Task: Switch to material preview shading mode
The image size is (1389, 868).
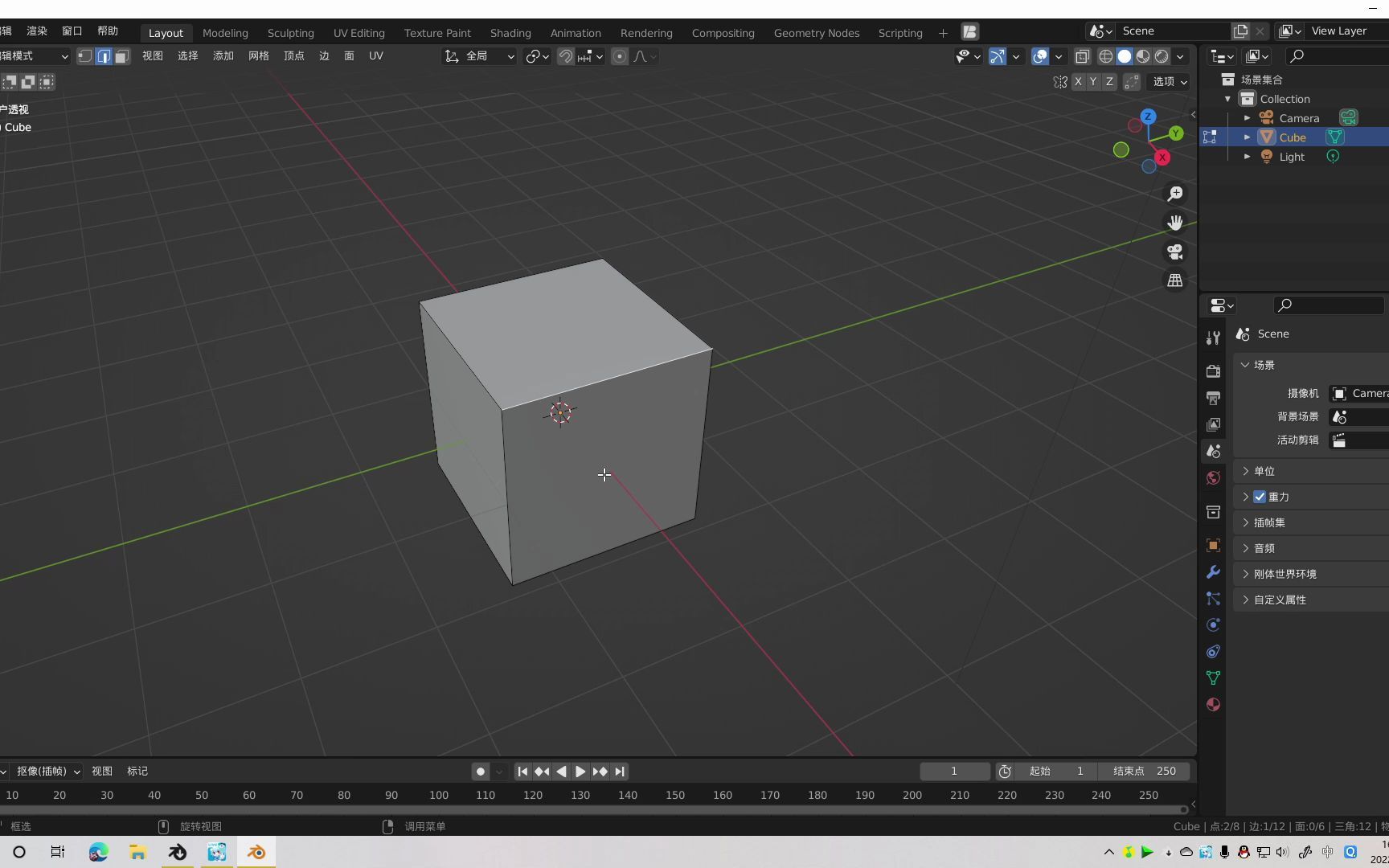Action: [x=1143, y=56]
